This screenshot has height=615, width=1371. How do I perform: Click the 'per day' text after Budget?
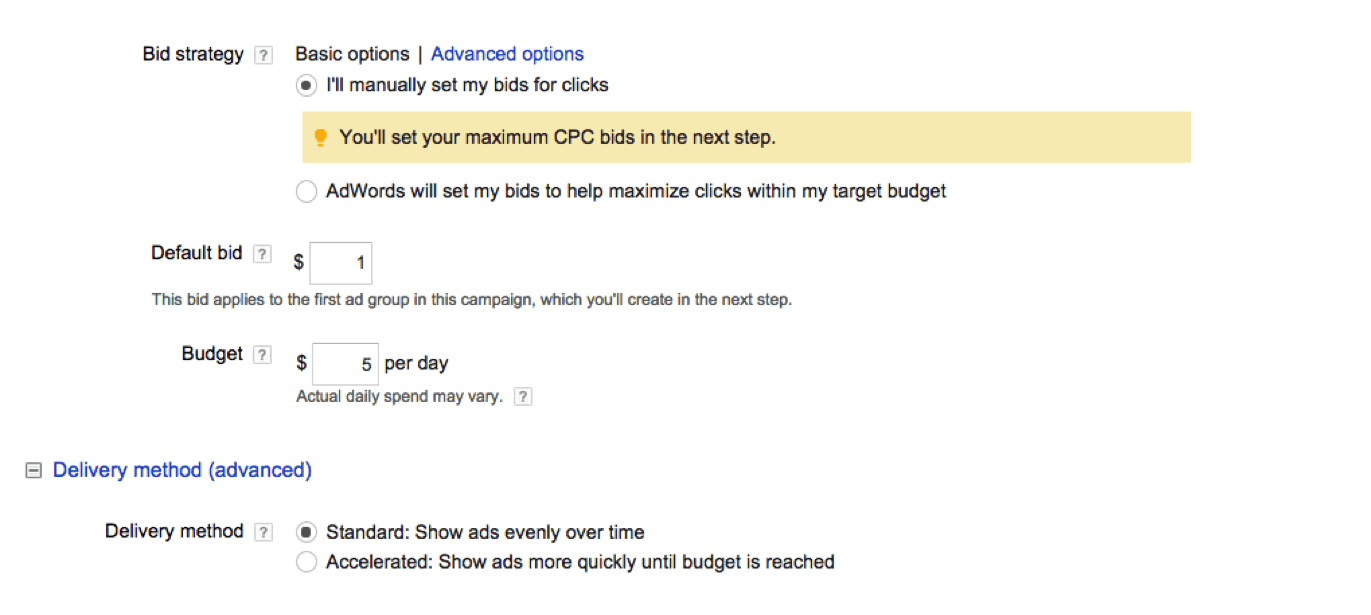[417, 363]
